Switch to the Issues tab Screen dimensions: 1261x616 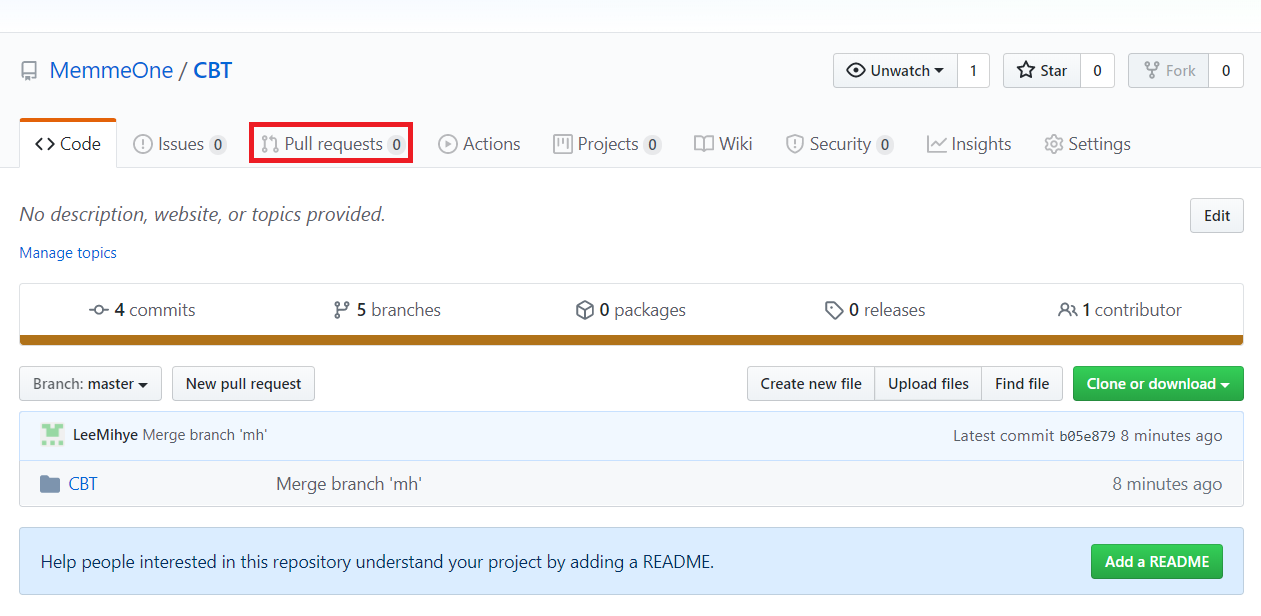pos(180,144)
